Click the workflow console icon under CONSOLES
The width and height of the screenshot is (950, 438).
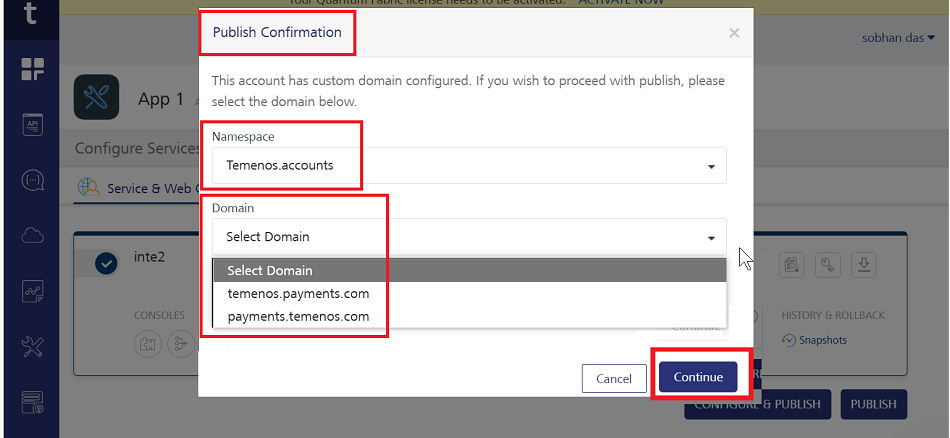click(180, 342)
